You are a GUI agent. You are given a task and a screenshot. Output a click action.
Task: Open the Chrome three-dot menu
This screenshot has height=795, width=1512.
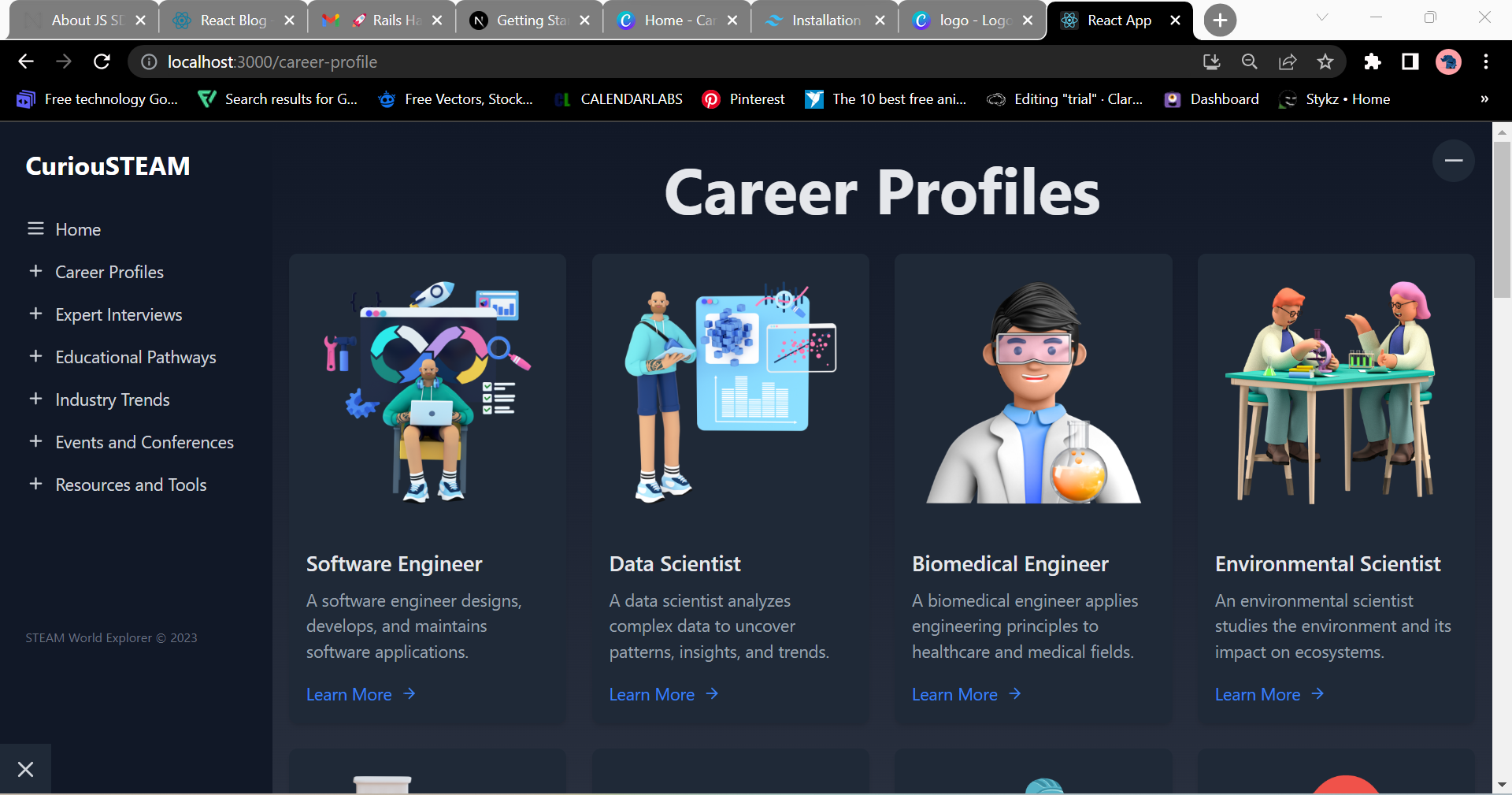[1486, 61]
